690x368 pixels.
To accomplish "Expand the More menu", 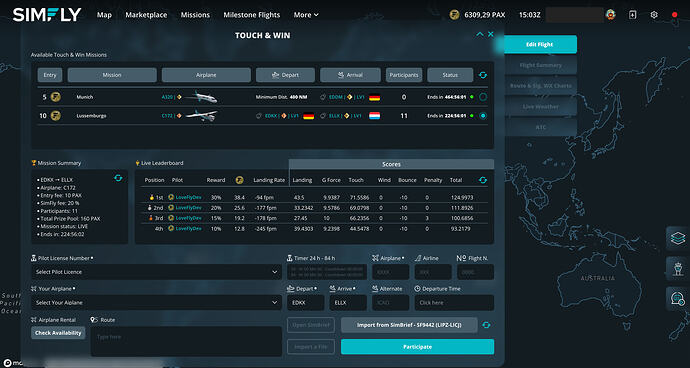I will pos(306,15).
